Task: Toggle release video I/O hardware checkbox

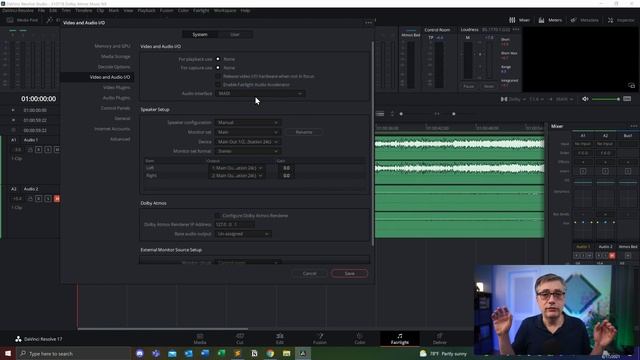Action: coord(218,76)
